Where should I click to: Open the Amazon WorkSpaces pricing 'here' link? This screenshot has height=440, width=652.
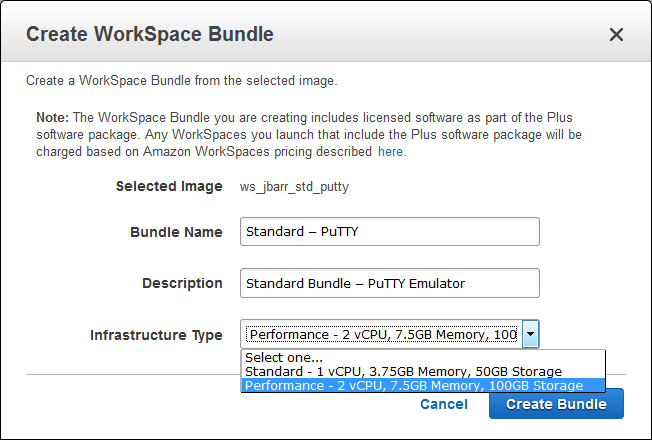point(391,152)
